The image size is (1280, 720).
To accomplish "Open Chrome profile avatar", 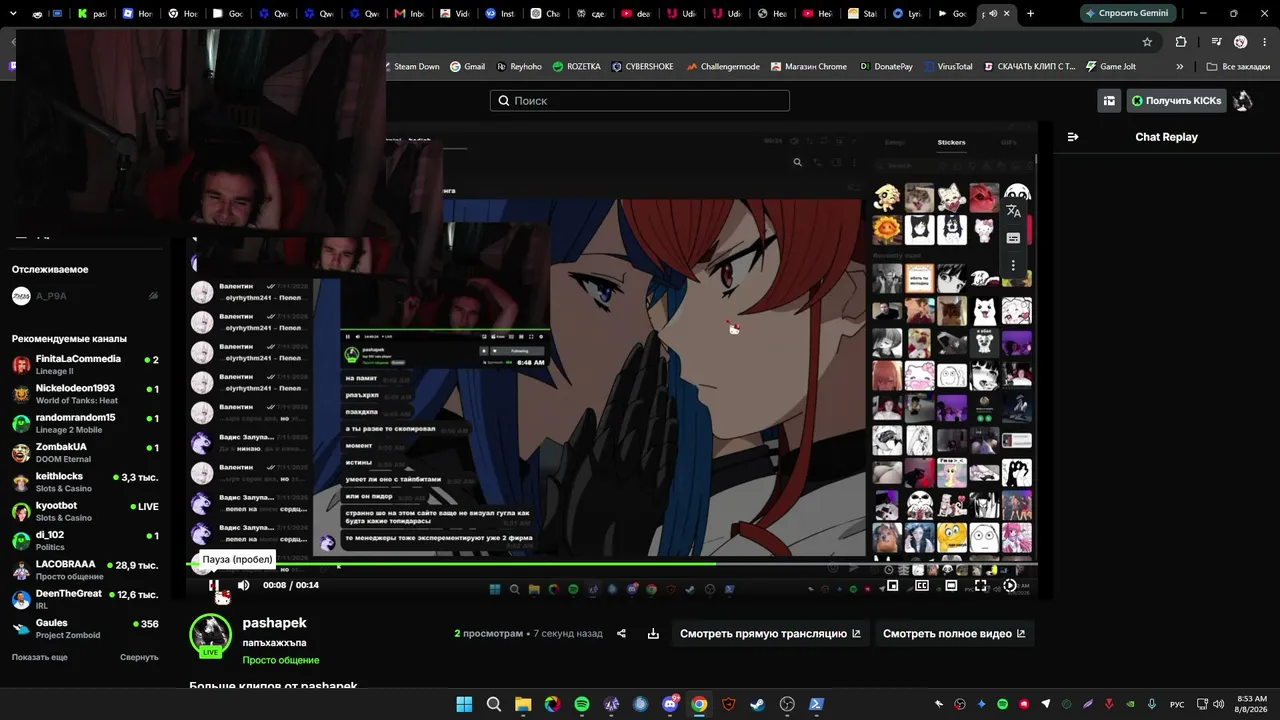I will (1241, 42).
